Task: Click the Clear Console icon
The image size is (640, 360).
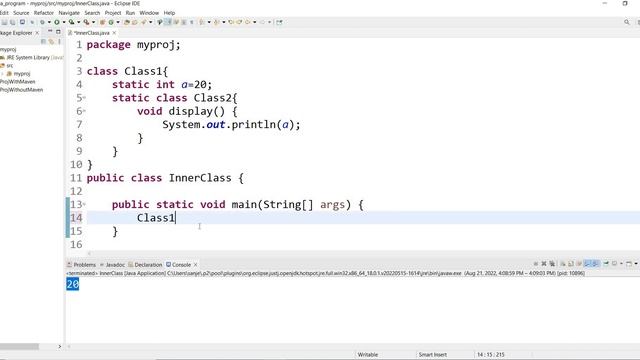Action: [x=562, y=264]
